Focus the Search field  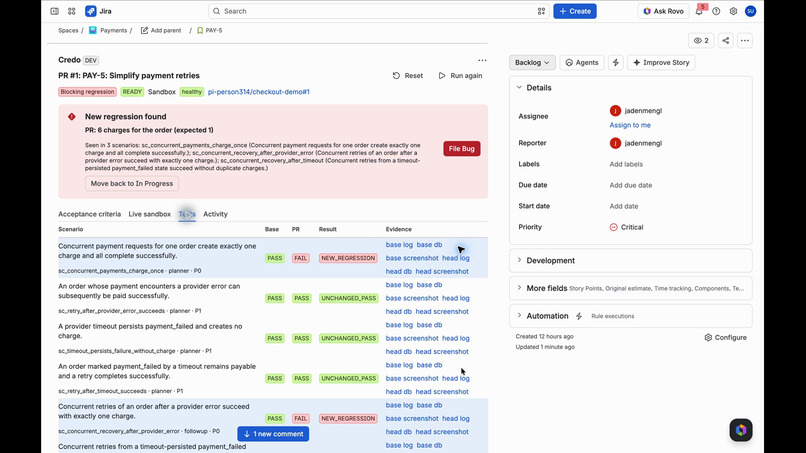379,11
